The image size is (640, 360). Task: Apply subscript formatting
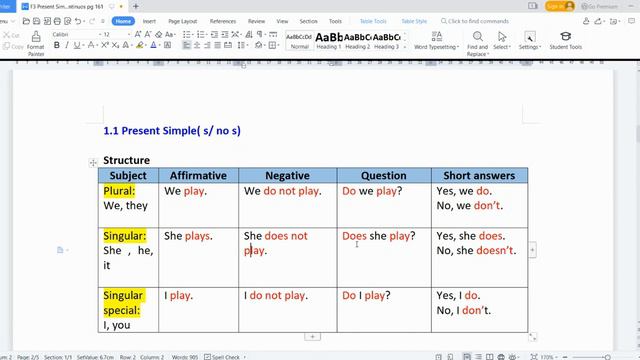pyautogui.click(x=115, y=45)
